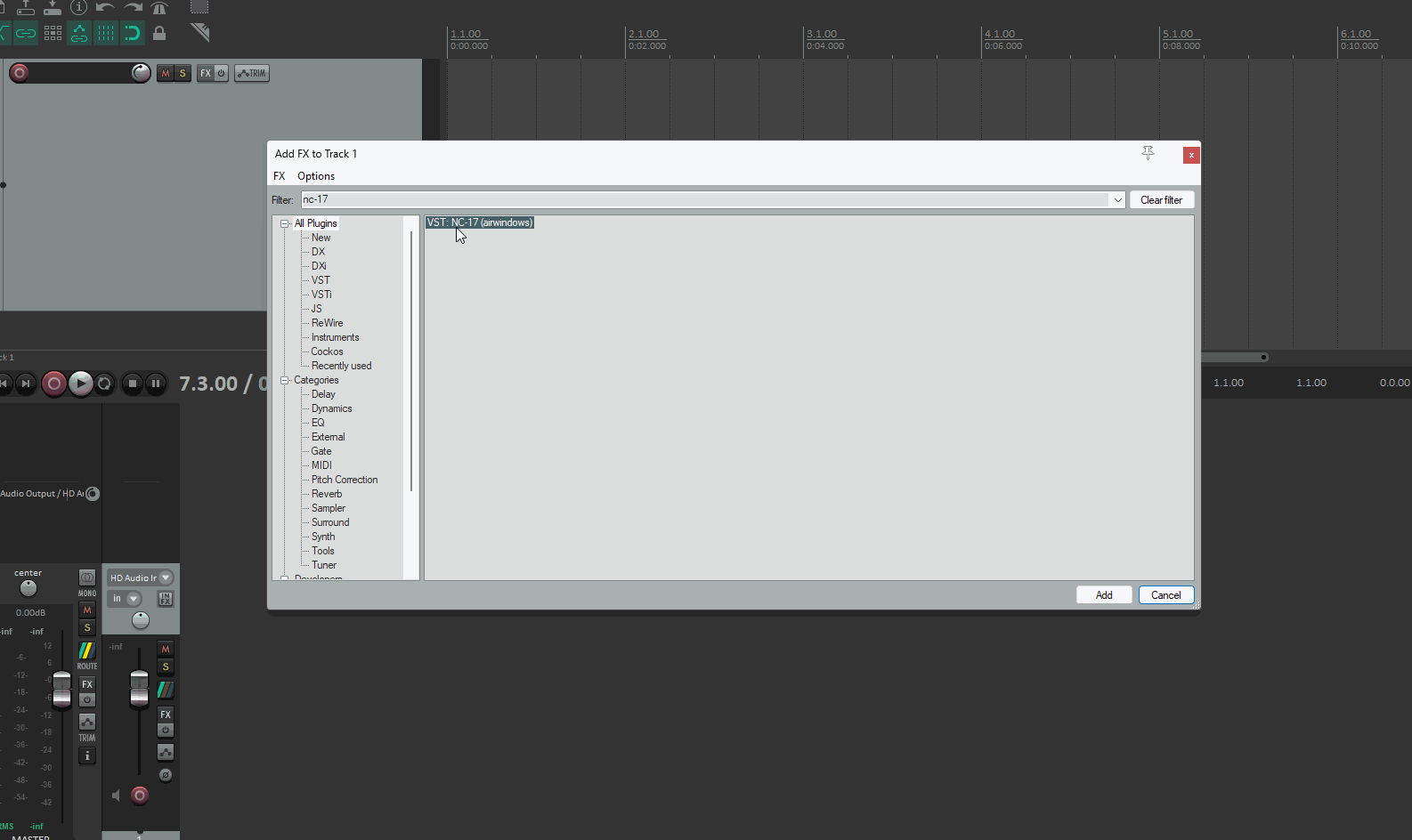Toggle transport Repeat loop button
This screenshot has height=840, width=1412.
[x=104, y=384]
